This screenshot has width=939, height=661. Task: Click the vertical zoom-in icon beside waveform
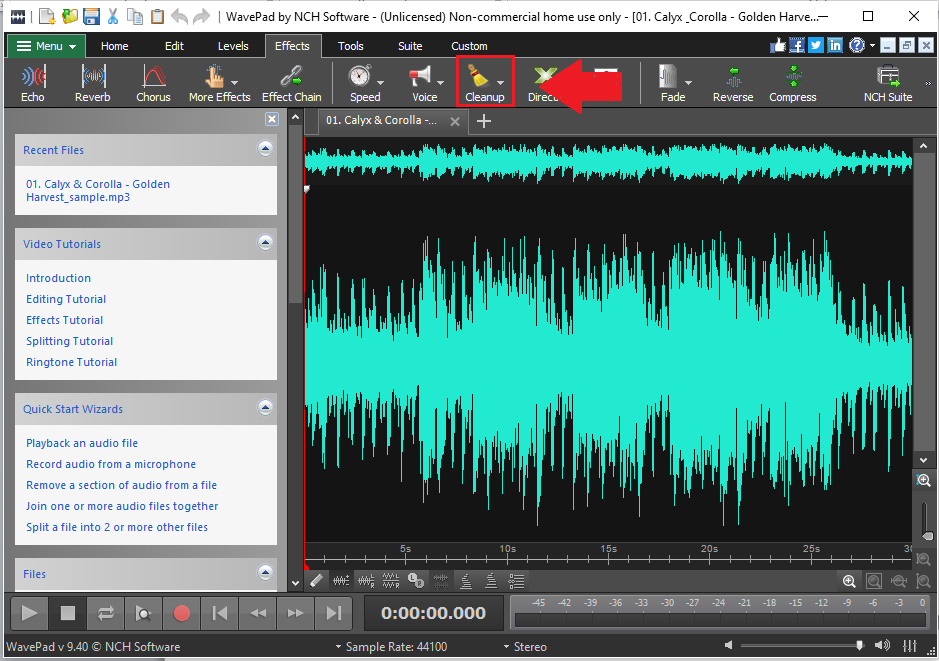923,480
